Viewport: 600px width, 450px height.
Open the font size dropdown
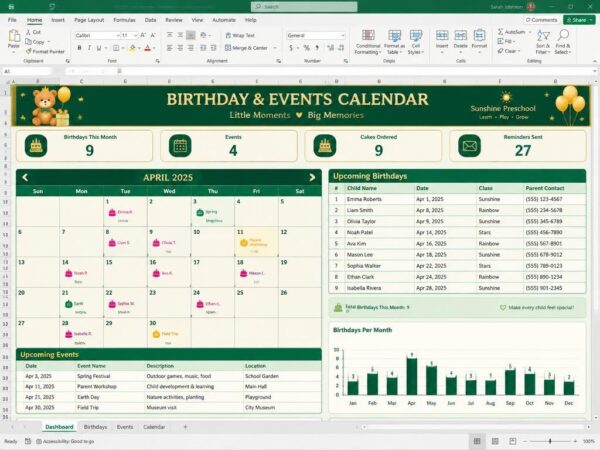tap(135, 35)
